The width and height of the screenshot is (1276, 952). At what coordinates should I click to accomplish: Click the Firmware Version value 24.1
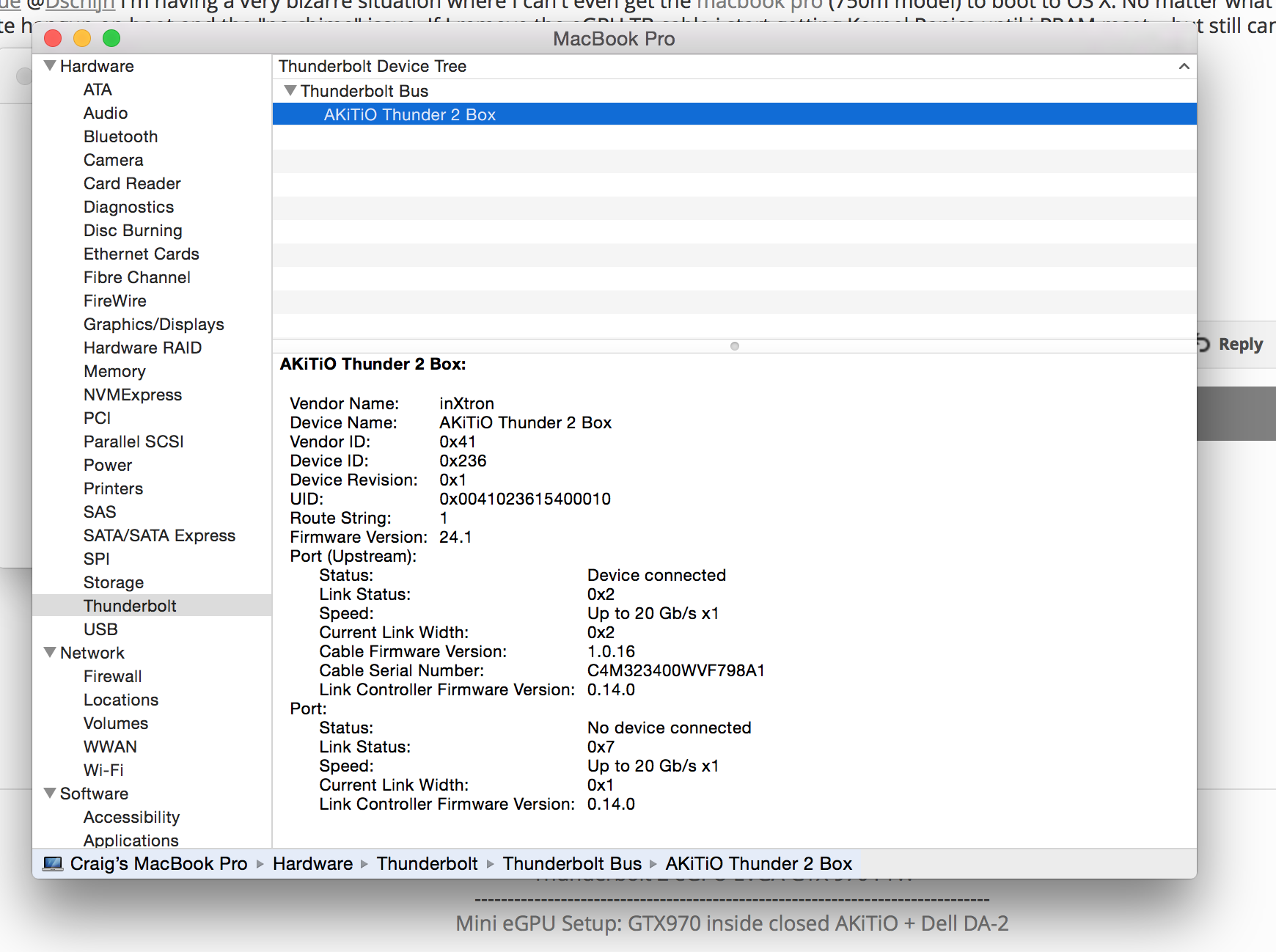(455, 537)
